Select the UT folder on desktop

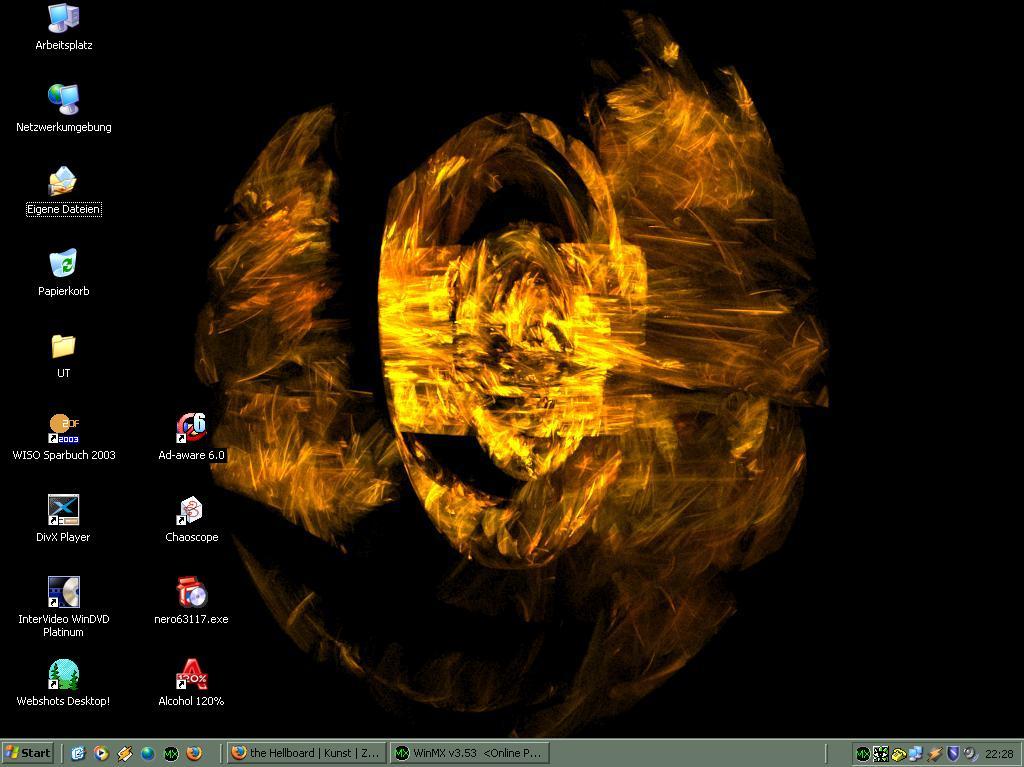(x=63, y=346)
